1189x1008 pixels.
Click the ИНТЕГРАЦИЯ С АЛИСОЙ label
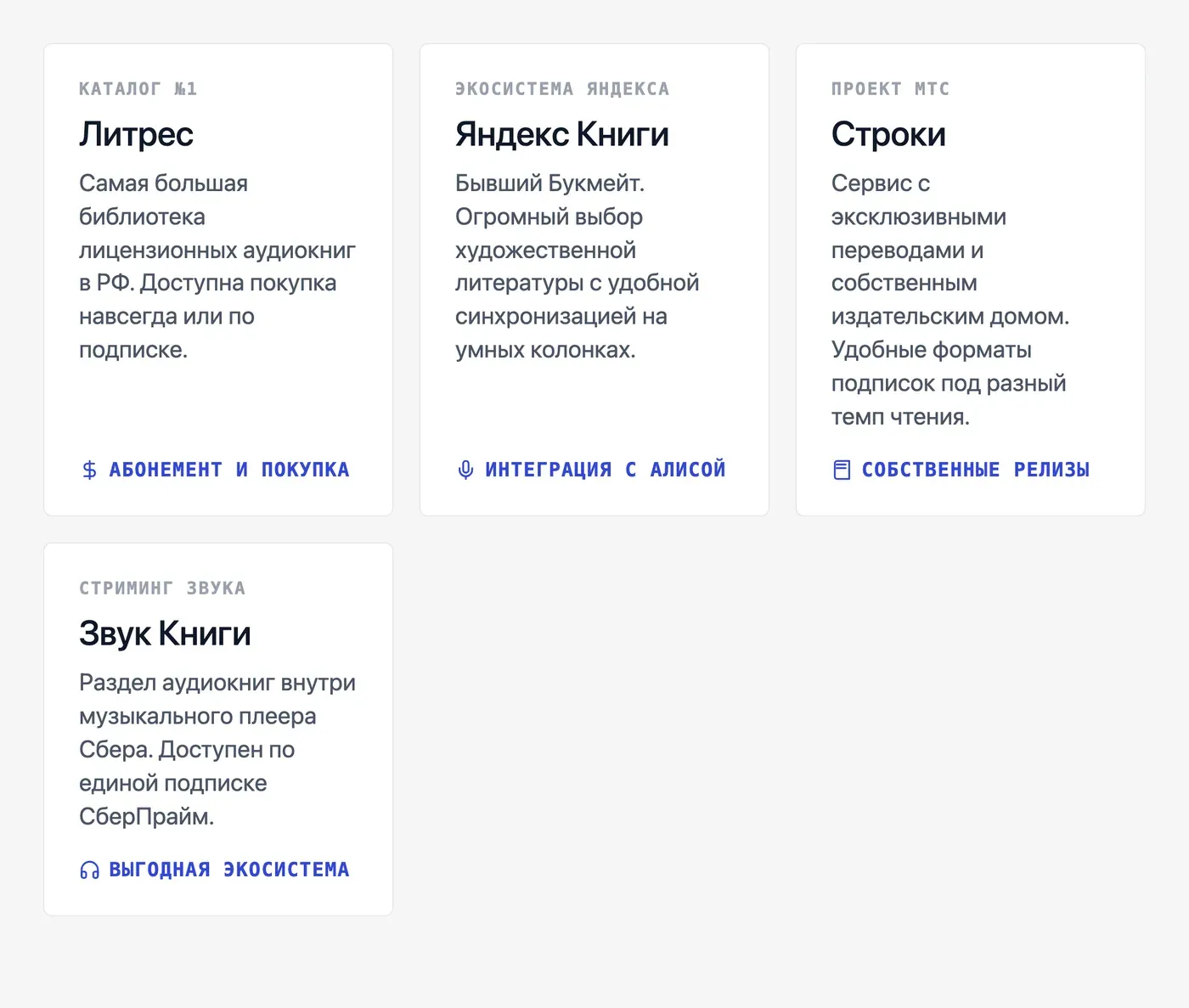pyautogui.click(x=606, y=470)
